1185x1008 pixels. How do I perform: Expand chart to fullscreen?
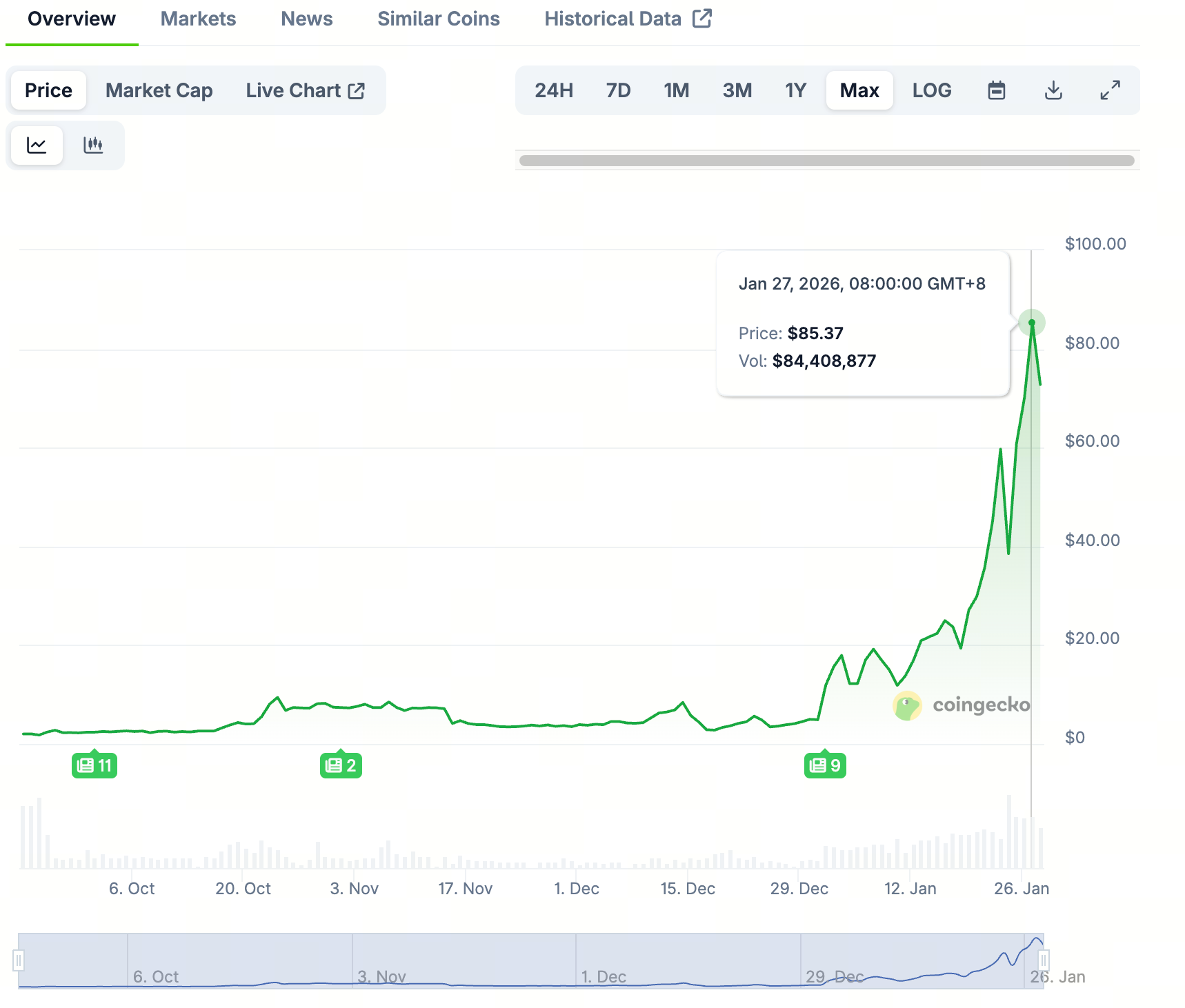click(1110, 90)
